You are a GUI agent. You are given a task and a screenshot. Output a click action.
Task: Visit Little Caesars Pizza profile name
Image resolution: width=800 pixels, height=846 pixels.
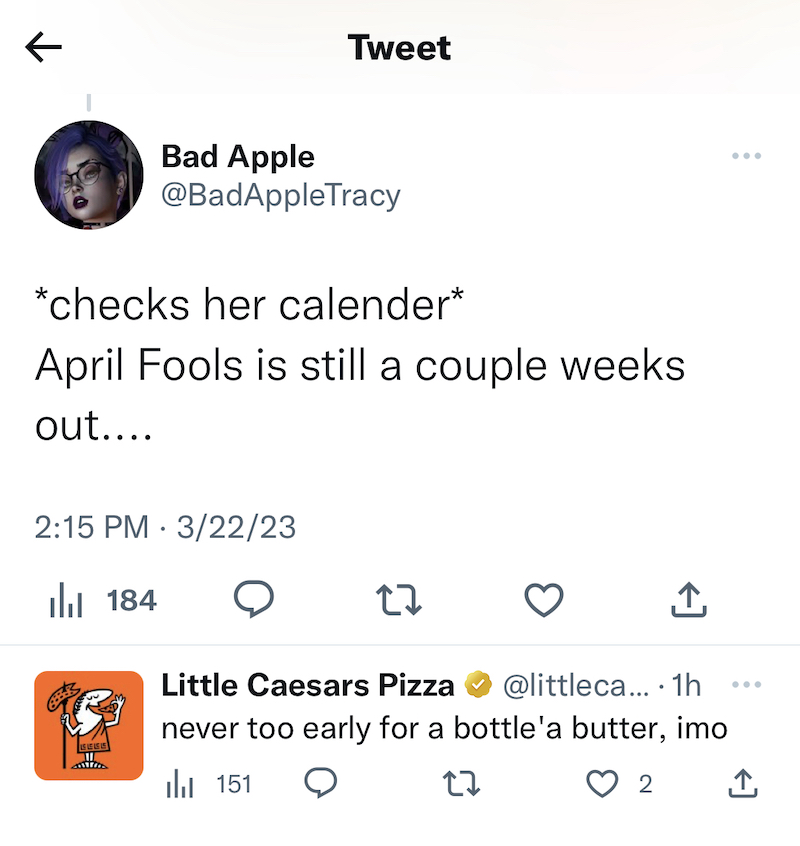coord(308,685)
